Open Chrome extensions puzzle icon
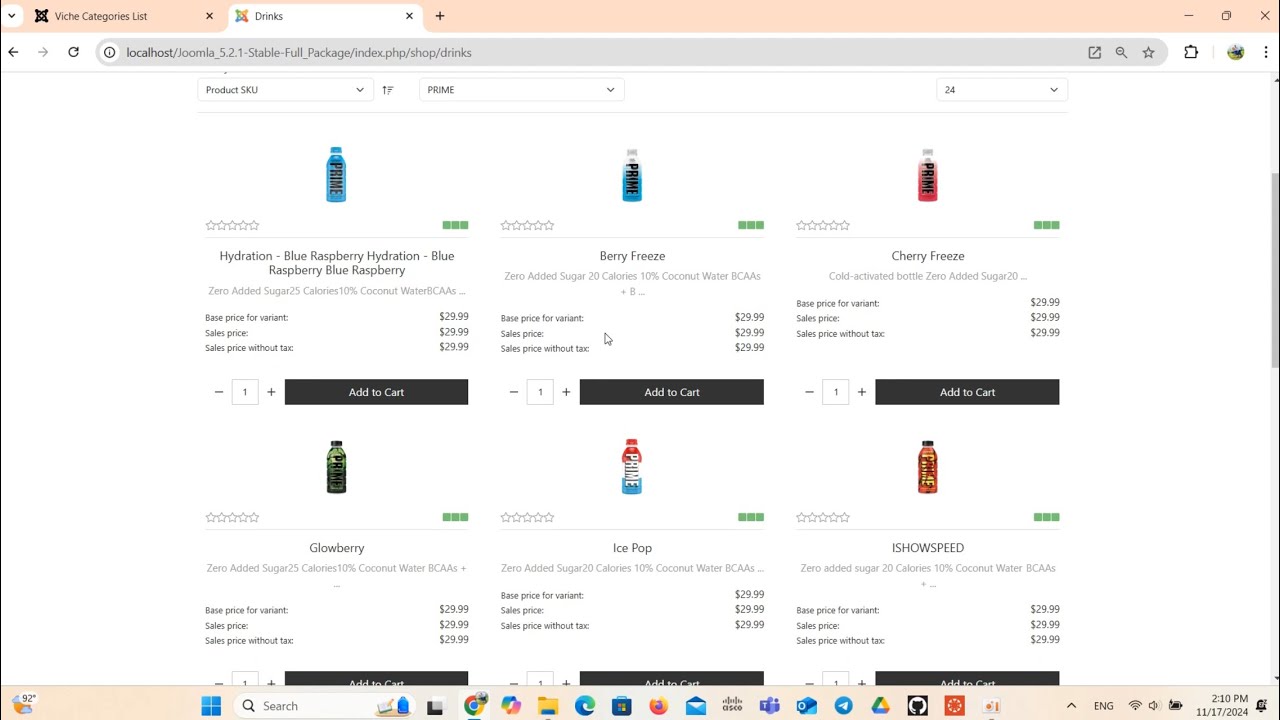Viewport: 1280px width, 720px height. [1191, 52]
